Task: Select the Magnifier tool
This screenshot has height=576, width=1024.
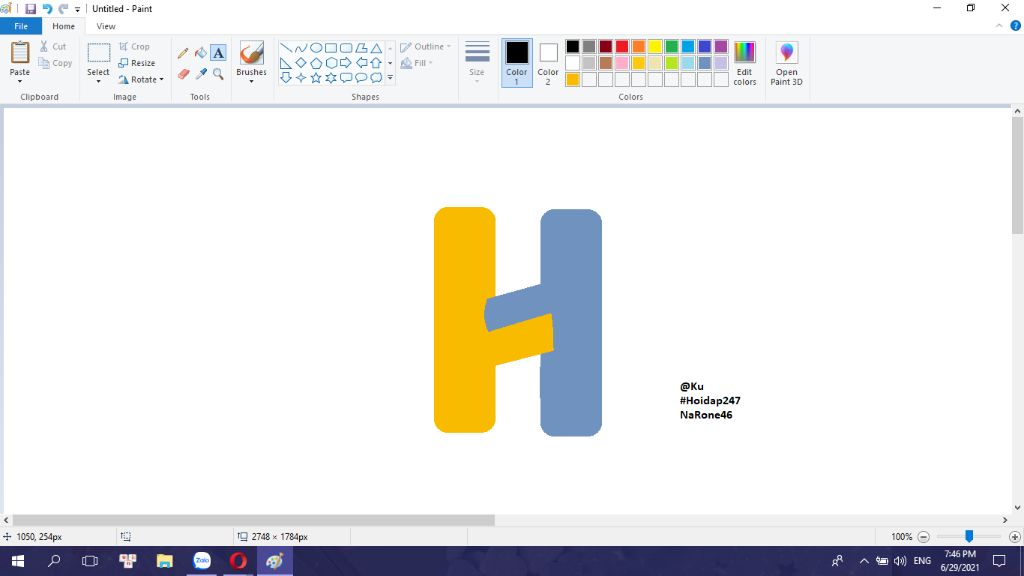Action: pyautogui.click(x=218, y=74)
